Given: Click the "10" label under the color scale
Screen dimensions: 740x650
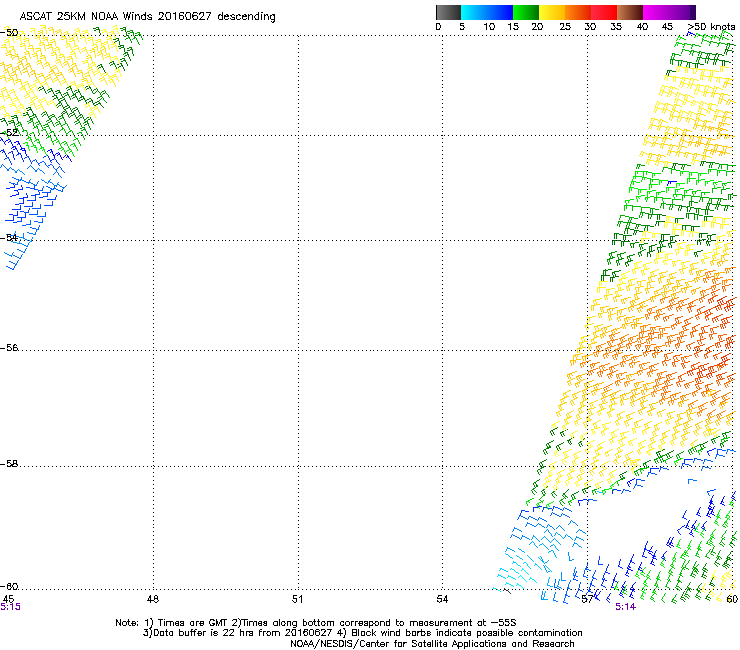Looking at the screenshot, I should point(489,27).
